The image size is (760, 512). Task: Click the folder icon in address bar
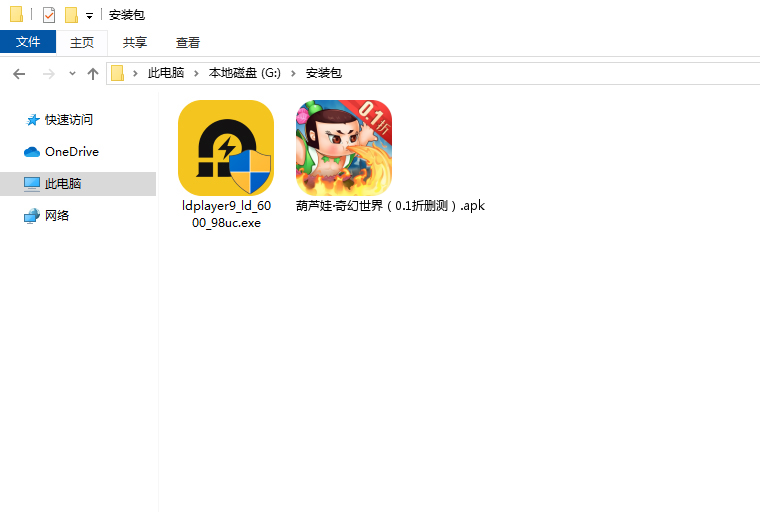[118, 73]
